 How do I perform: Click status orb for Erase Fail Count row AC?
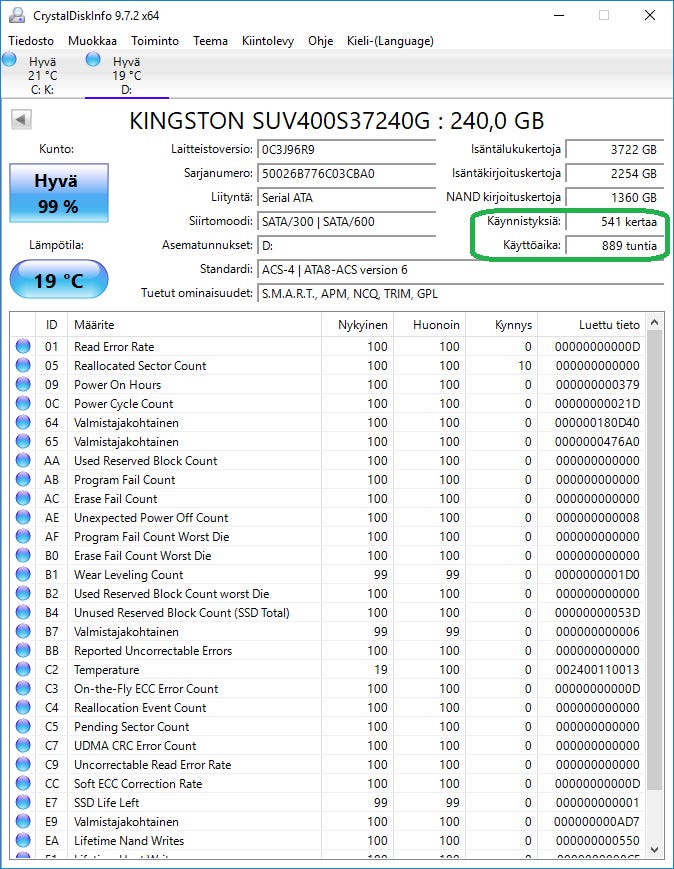click(x=23, y=498)
